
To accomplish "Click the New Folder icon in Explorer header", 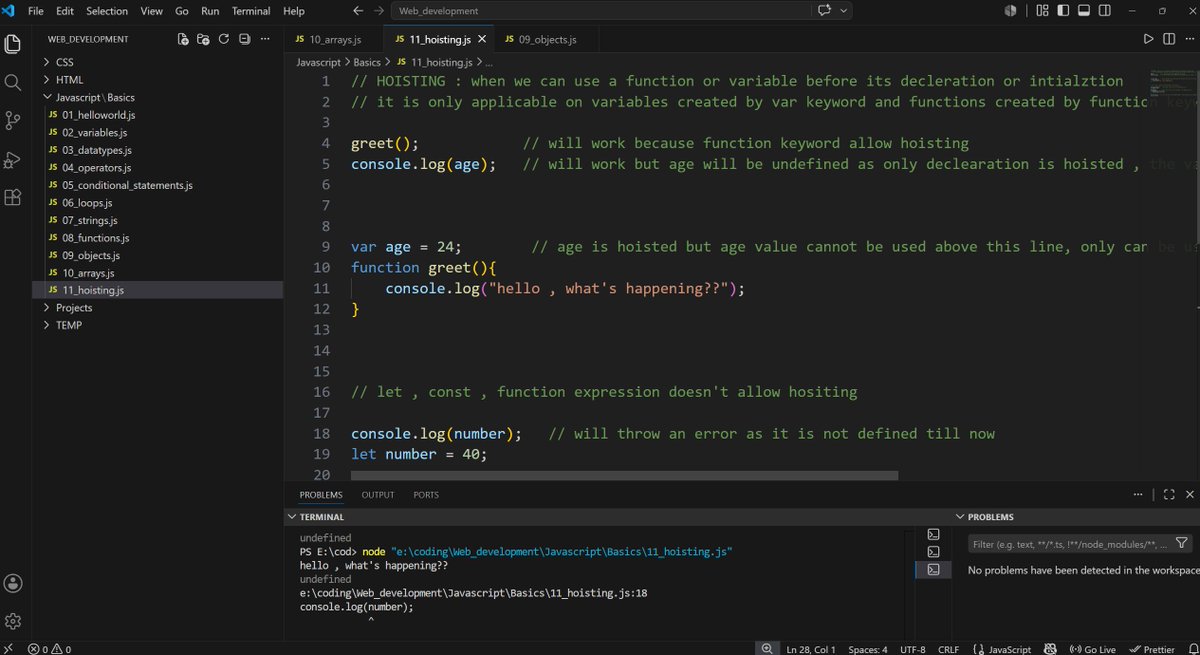I will point(203,39).
